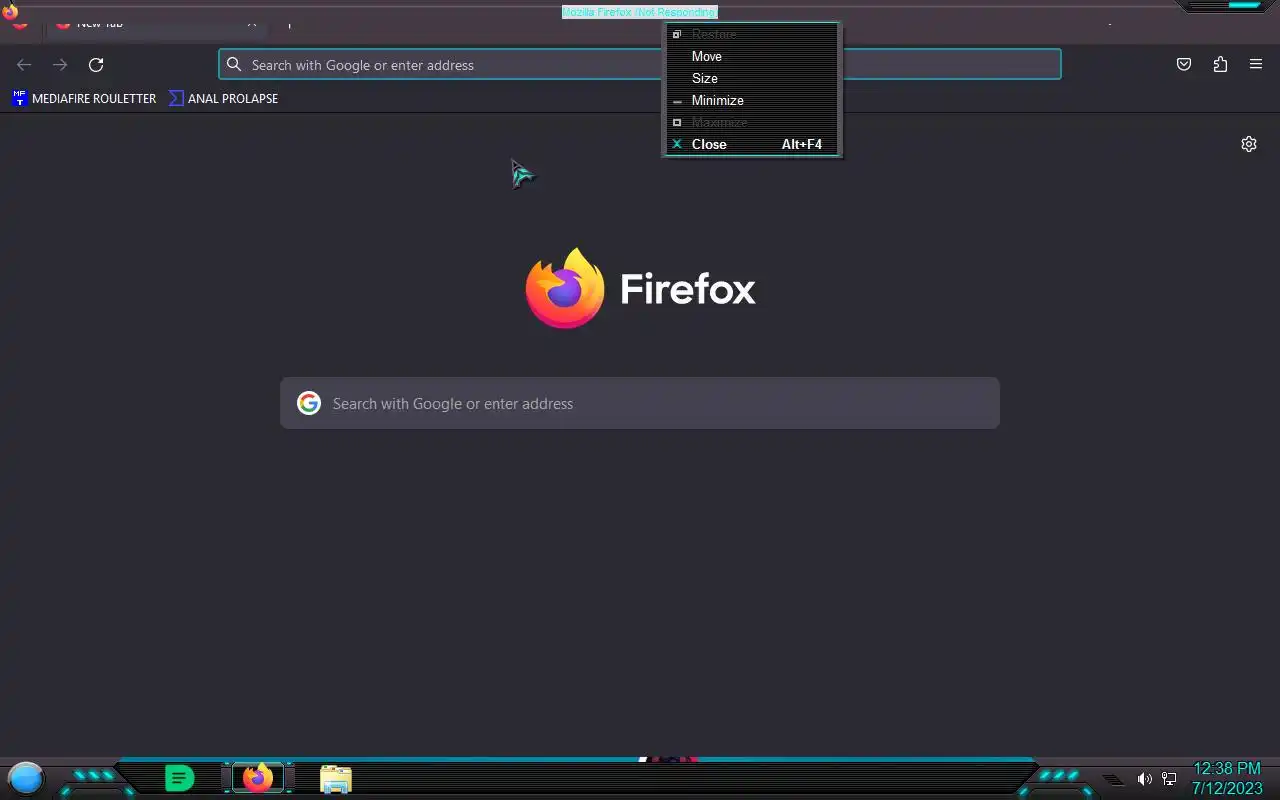Screen dimensions: 1280x800
Task: Open File Explorer from the taskbar
Action: point(336,779)
